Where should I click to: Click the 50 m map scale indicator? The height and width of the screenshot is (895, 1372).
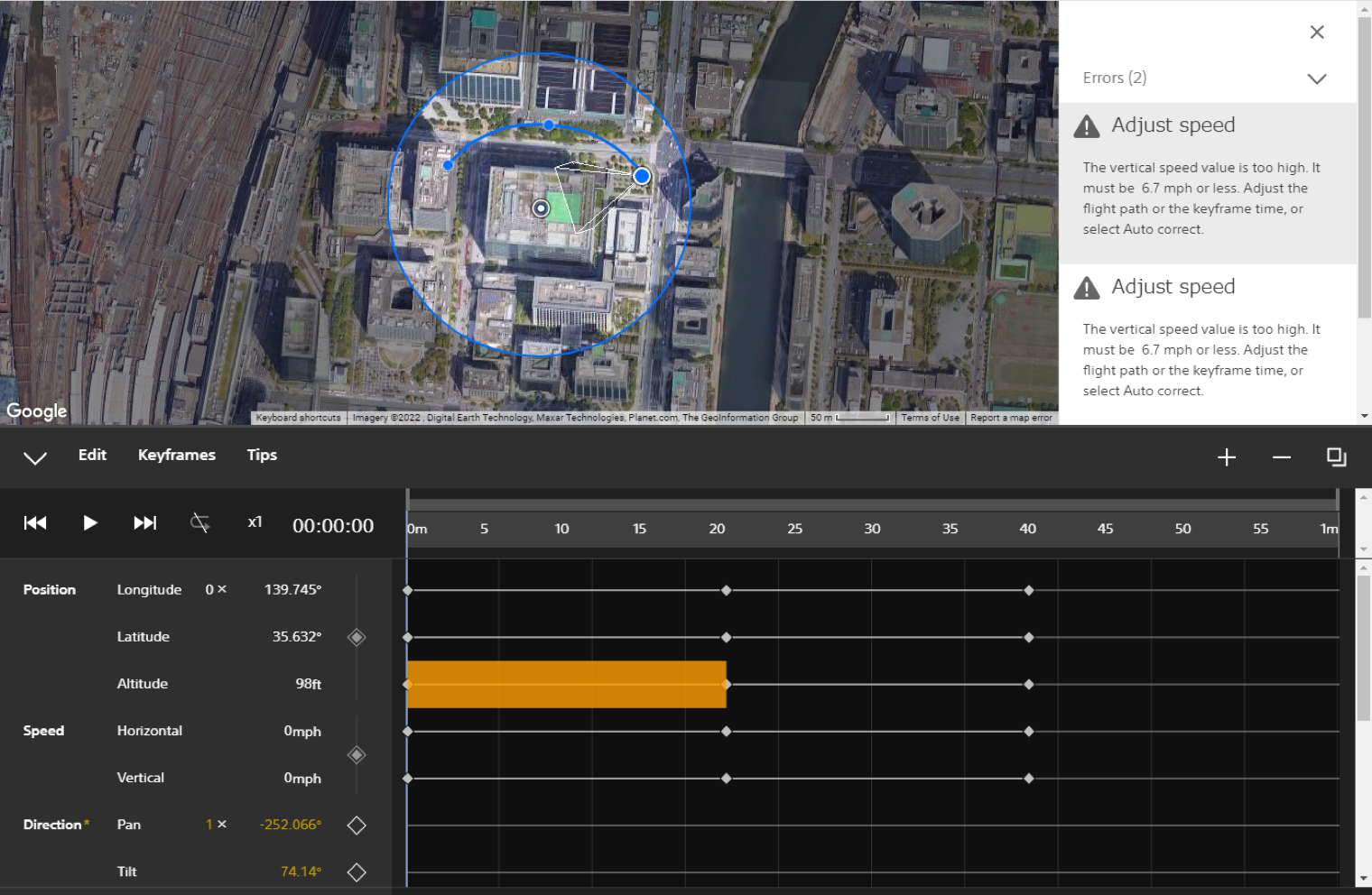click(849, 418)
